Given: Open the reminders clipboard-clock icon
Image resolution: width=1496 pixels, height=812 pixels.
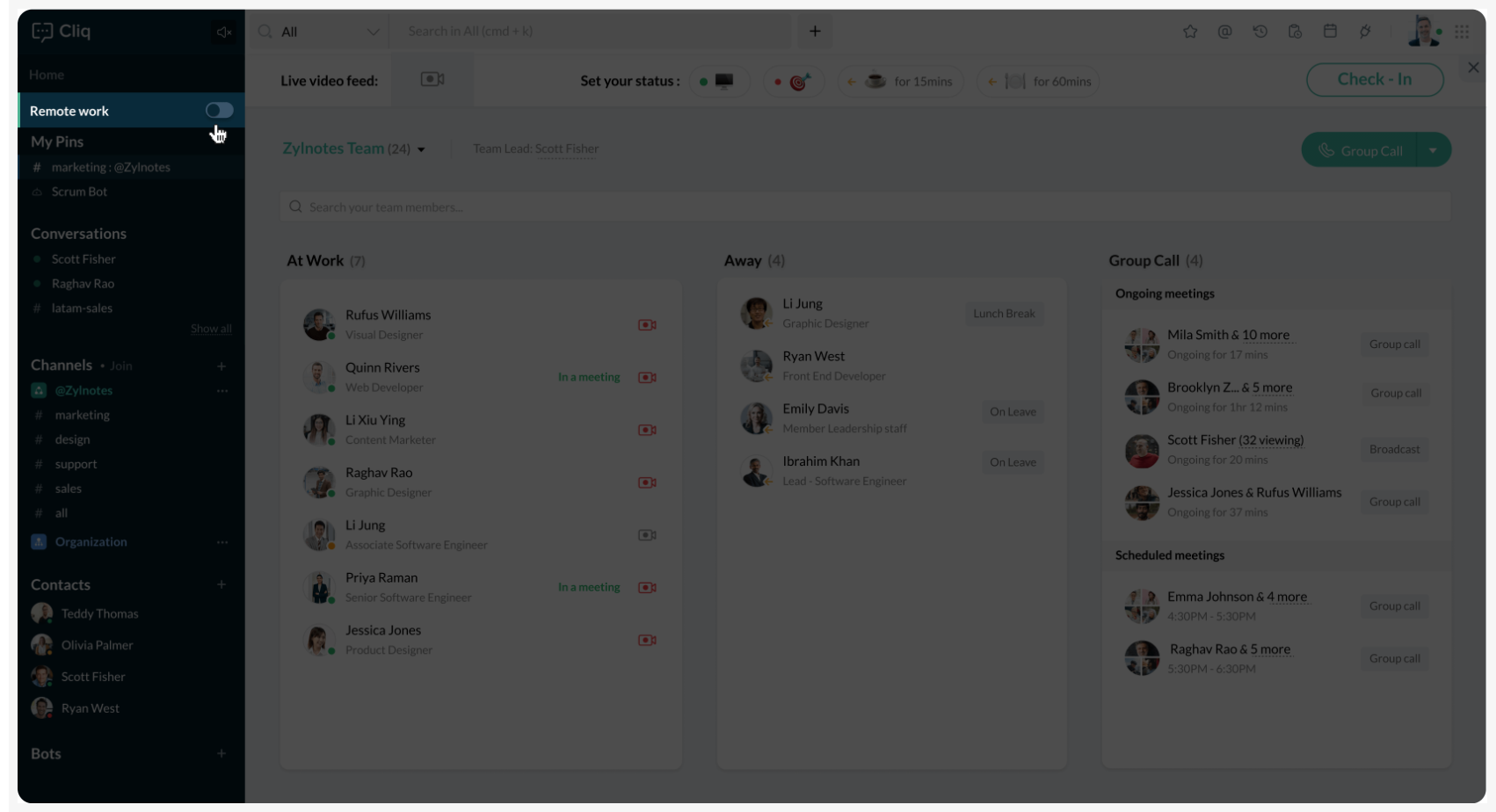Looking at the screenshot, I should (x=1295, y=32).
